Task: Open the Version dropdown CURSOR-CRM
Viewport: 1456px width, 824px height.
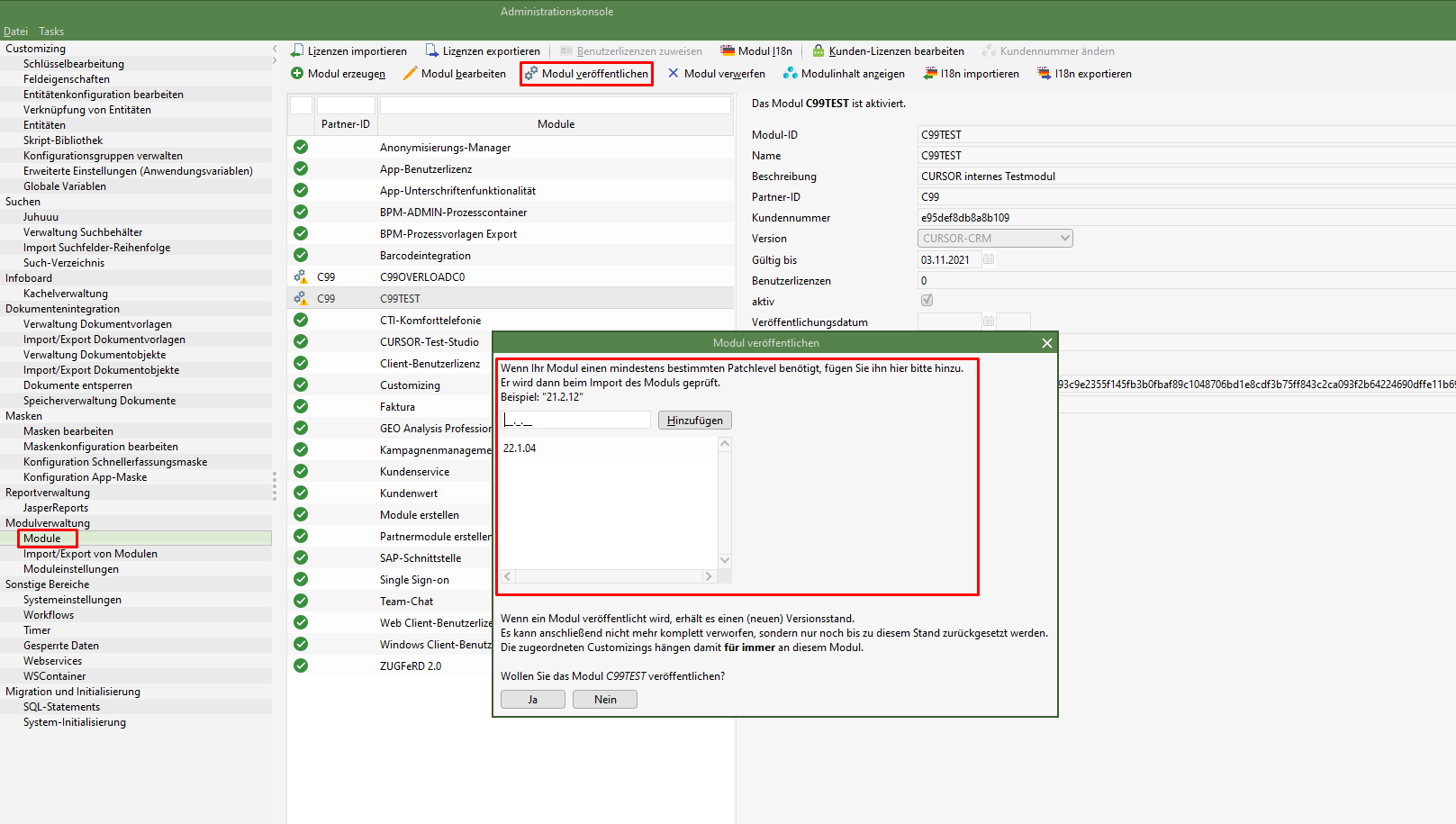Action: point(1065,239)
